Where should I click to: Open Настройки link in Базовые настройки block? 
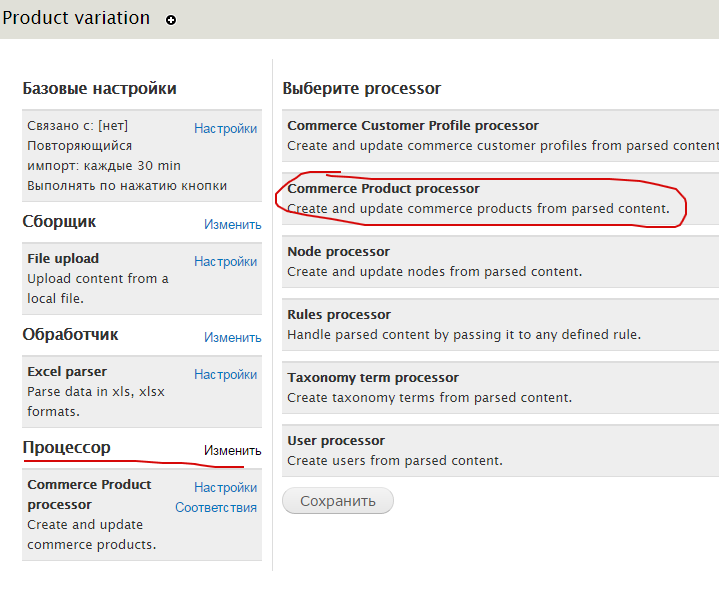click(225, 128)
